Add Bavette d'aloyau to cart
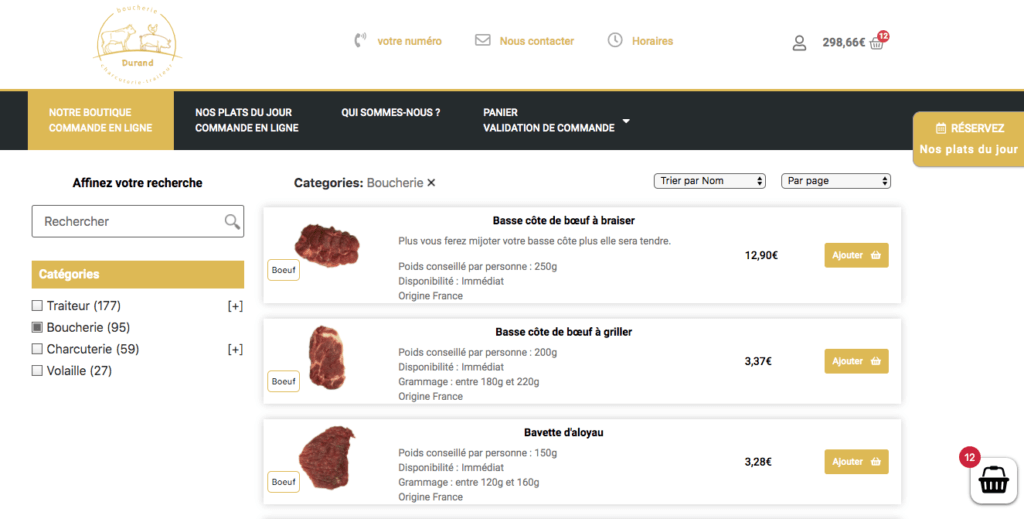The image size is (1024, 519). (x=856, y=462)
